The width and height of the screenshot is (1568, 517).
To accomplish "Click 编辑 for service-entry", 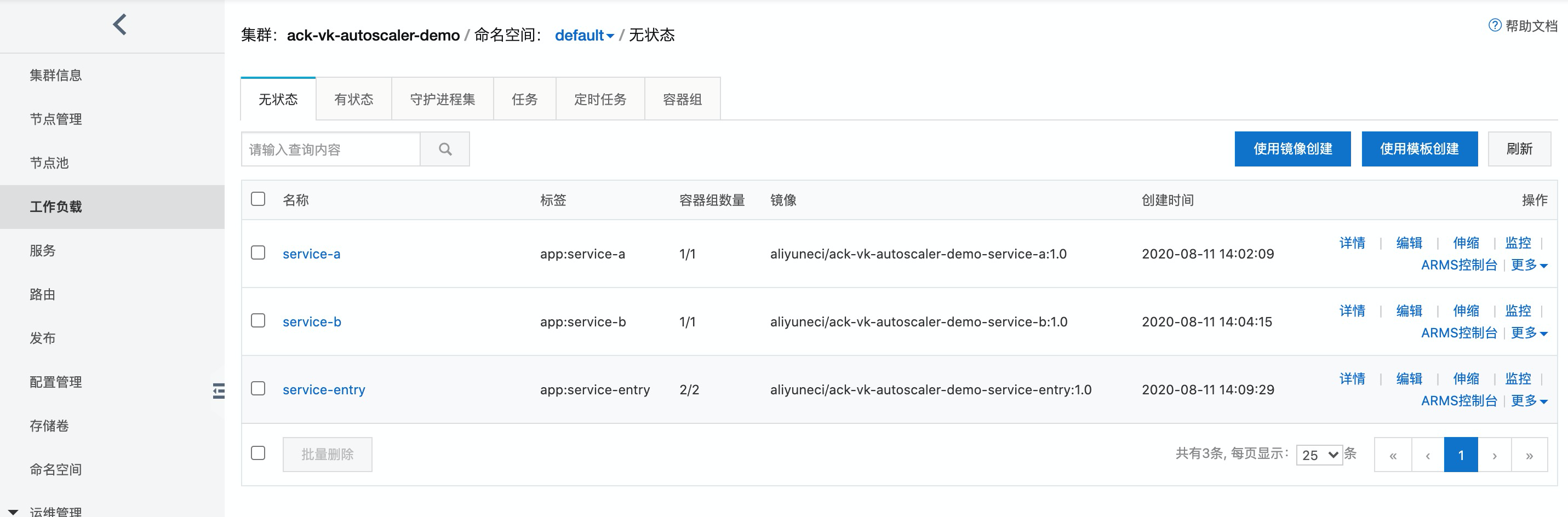I will (x=1409, y=379).
